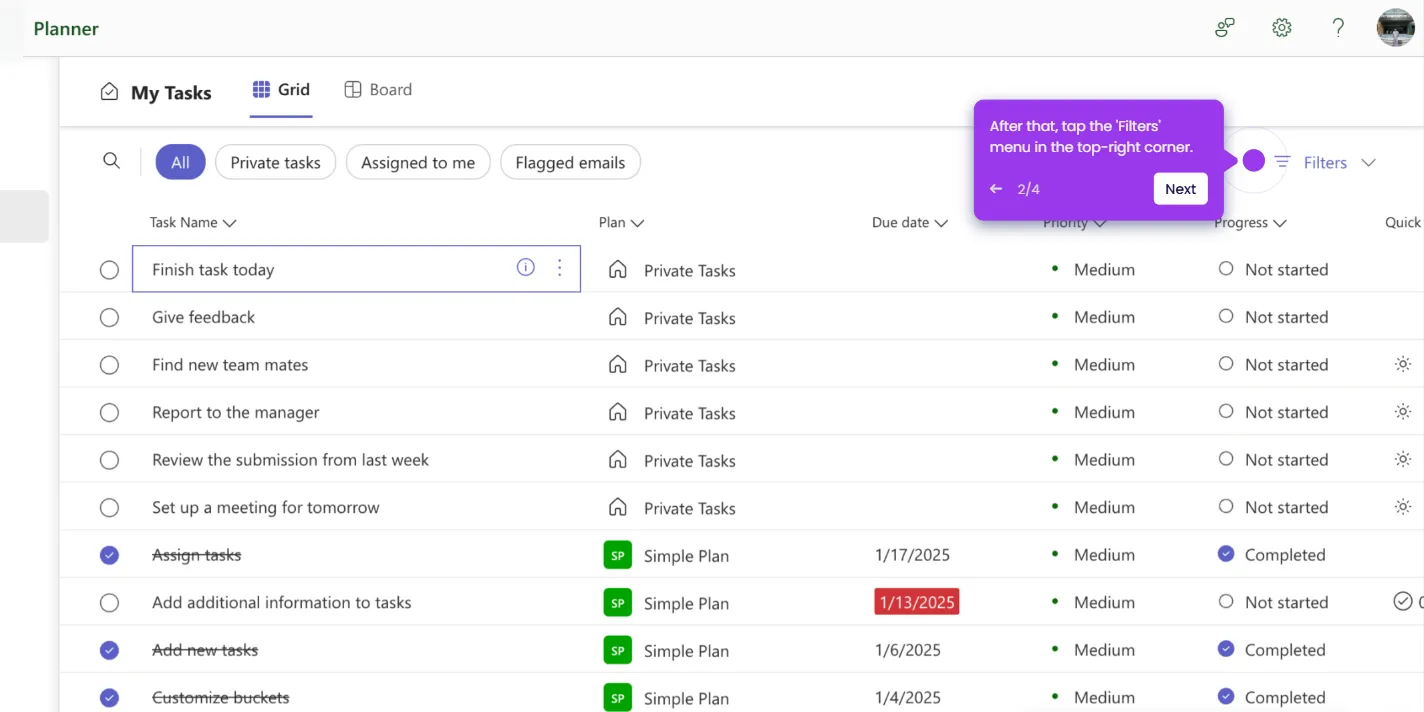
Task: Mark Review the submission from last week complete
Action: click(109, 460)
